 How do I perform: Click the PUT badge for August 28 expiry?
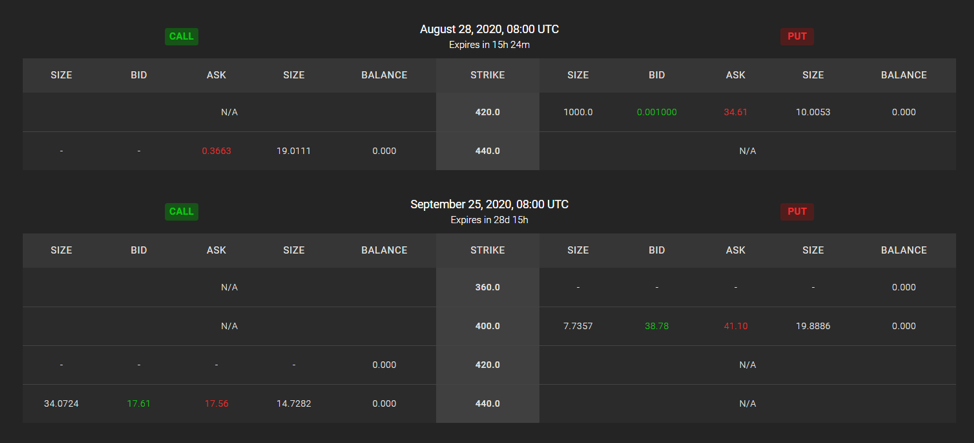coord(797,36)
